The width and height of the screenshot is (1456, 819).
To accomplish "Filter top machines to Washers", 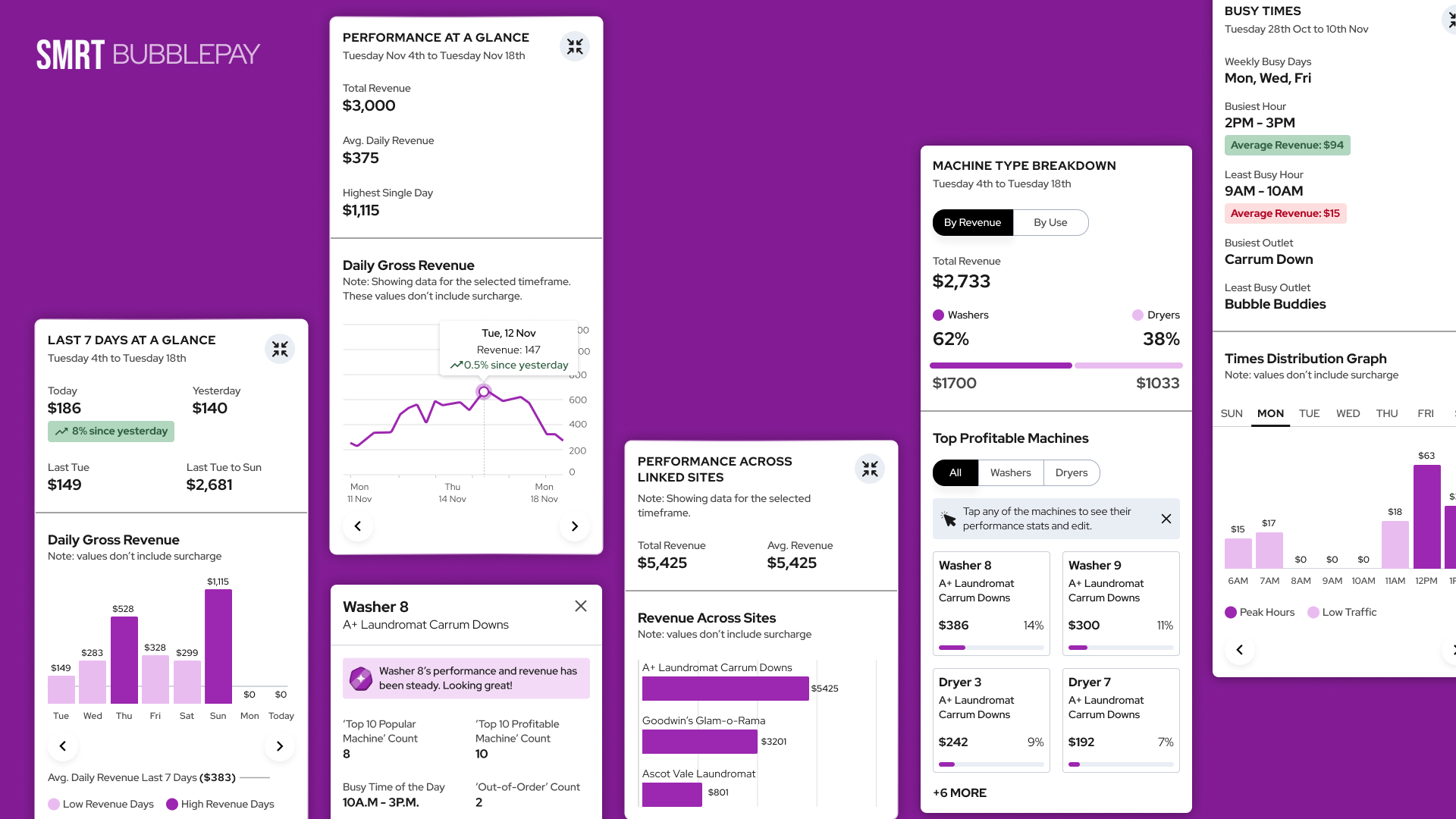I will pos(1010,473).
